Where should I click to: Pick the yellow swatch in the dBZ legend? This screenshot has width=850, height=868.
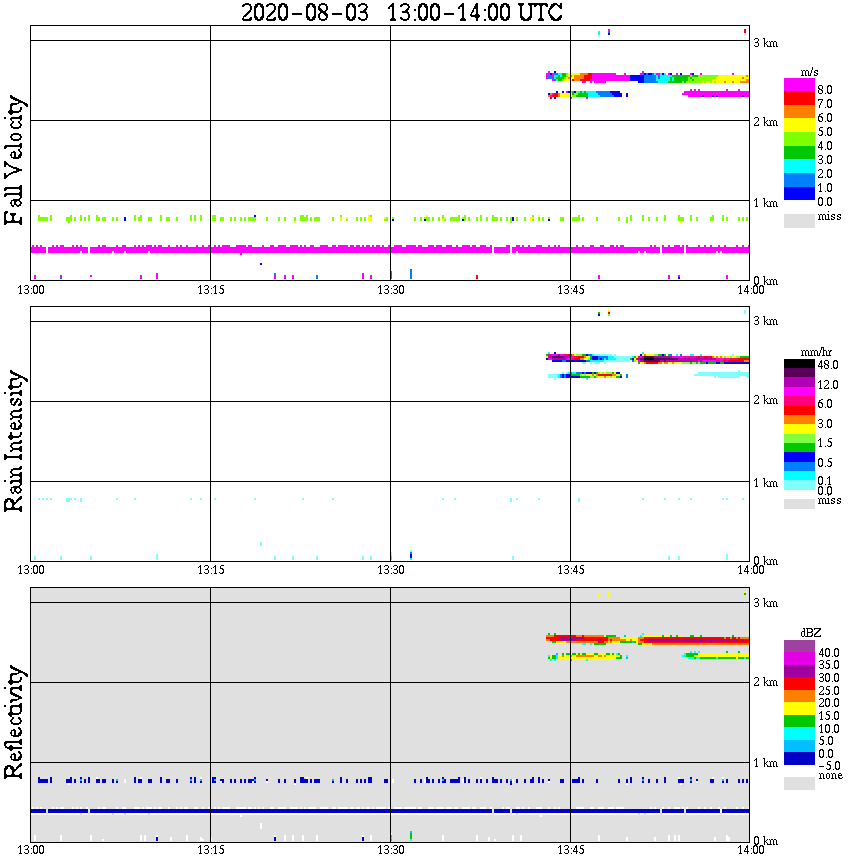coord(799,709)
